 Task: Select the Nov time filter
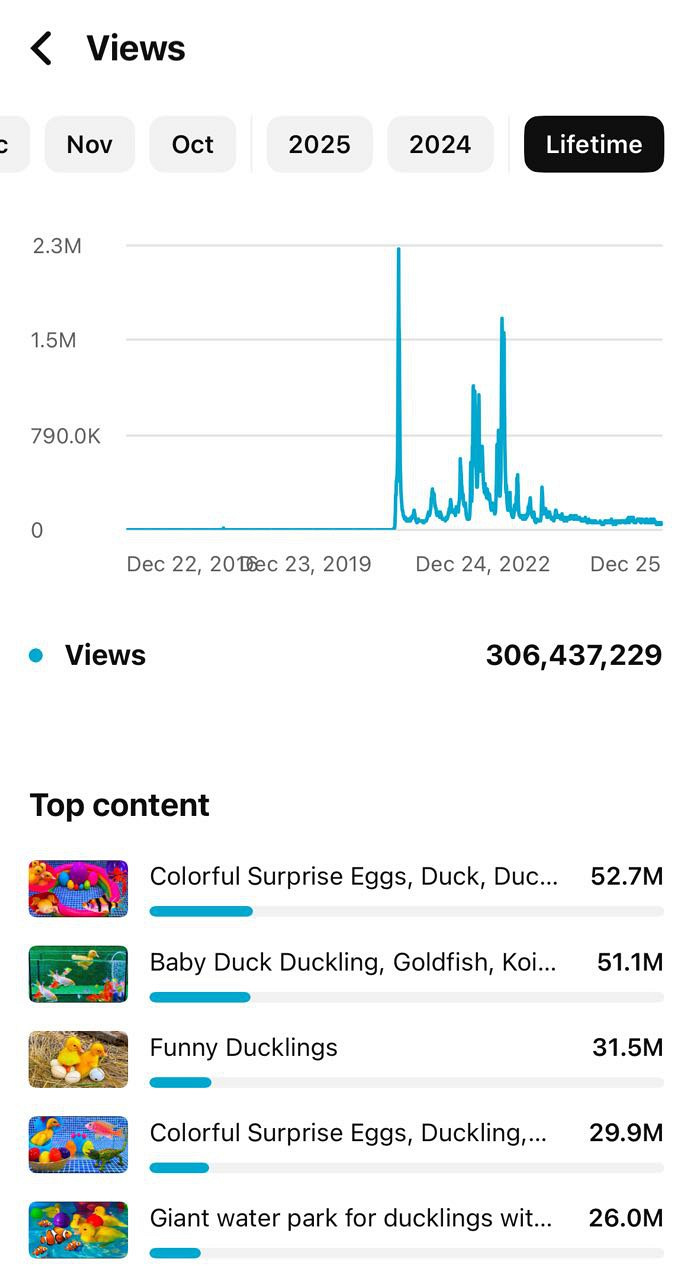coord(89,144)
